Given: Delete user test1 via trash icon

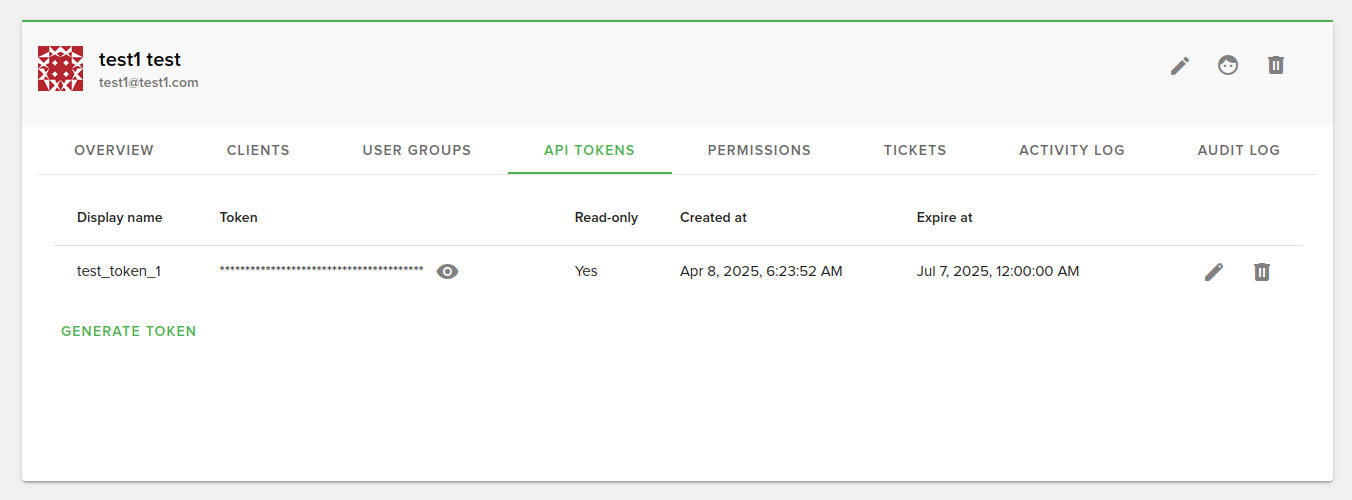Looking at the screenshot, I should coord(1276,66).
